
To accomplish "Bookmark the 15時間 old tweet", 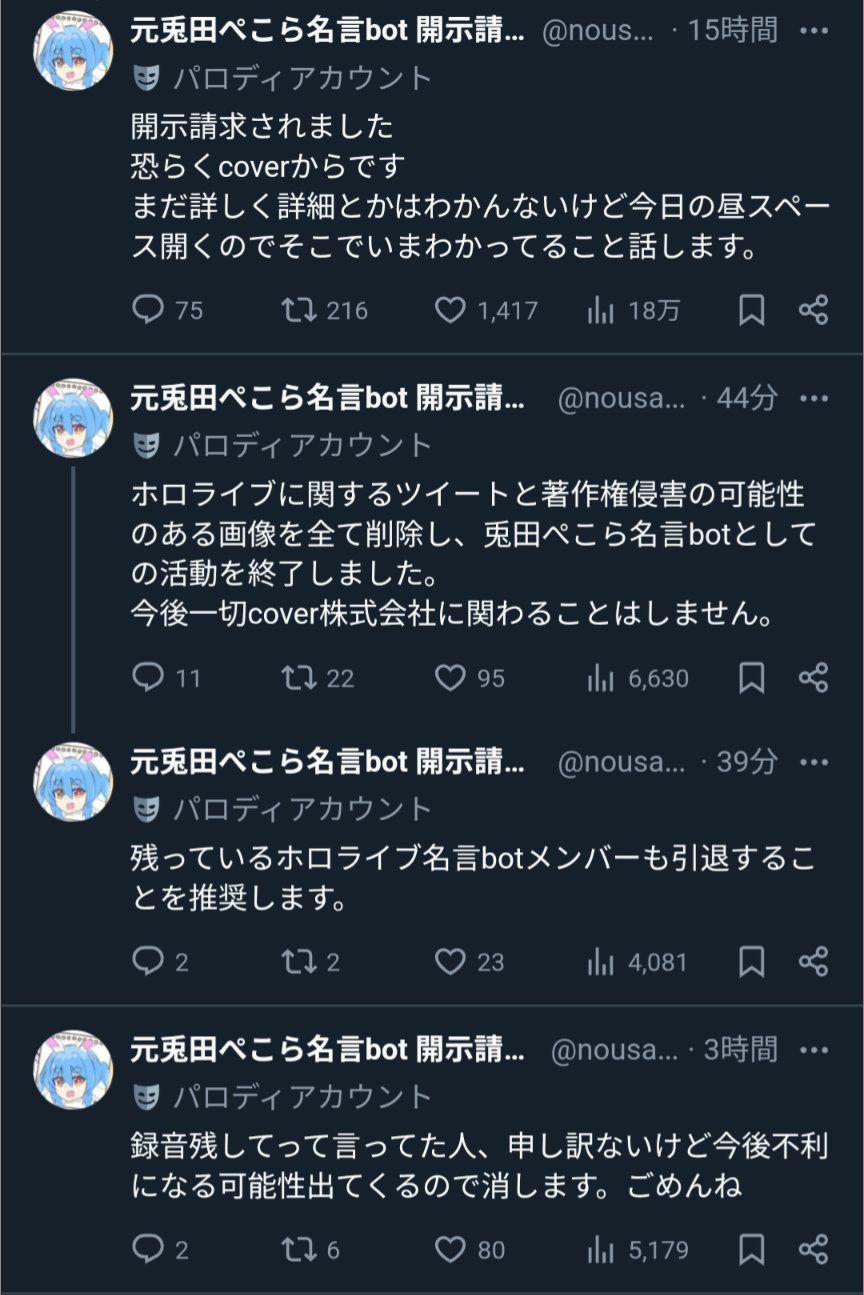I will 751,311.
